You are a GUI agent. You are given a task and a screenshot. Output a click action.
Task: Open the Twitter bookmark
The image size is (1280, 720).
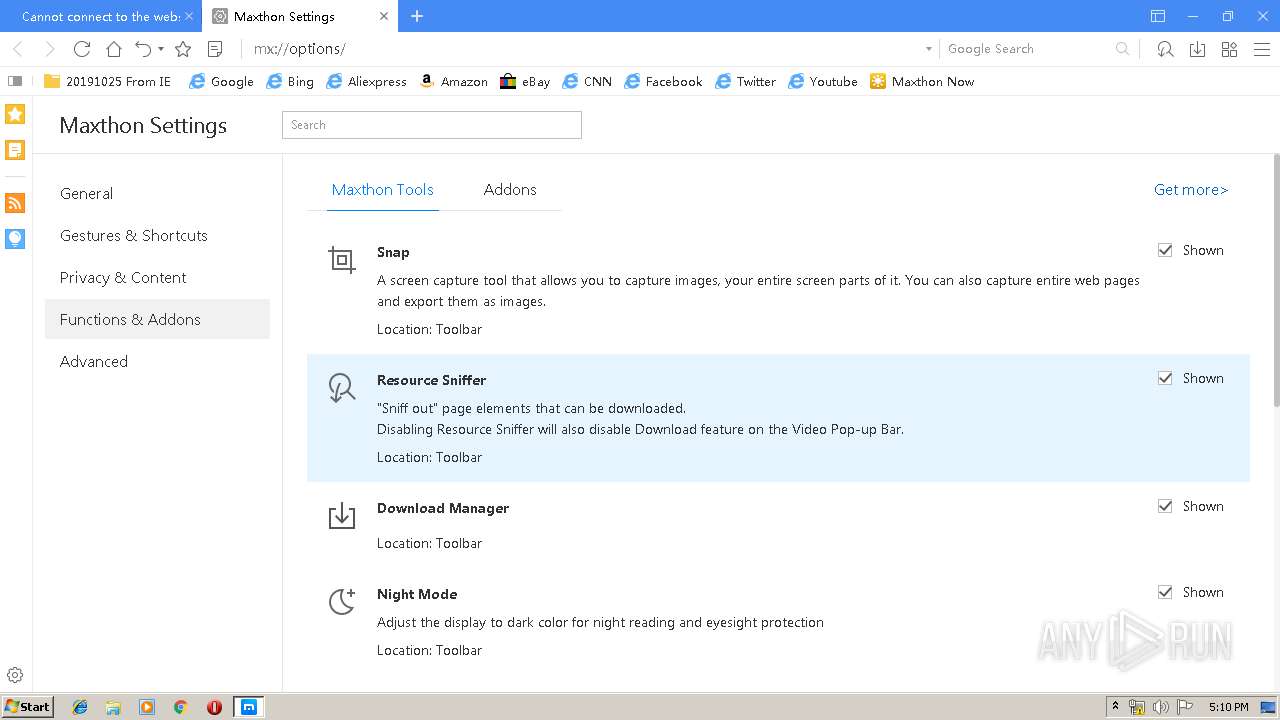[745, 82]
